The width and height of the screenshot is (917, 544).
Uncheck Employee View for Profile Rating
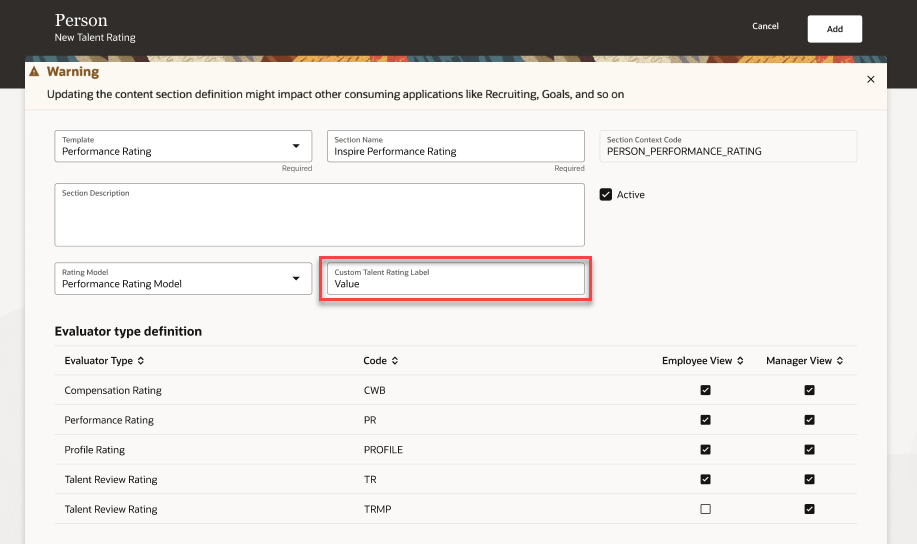(705, 450)
